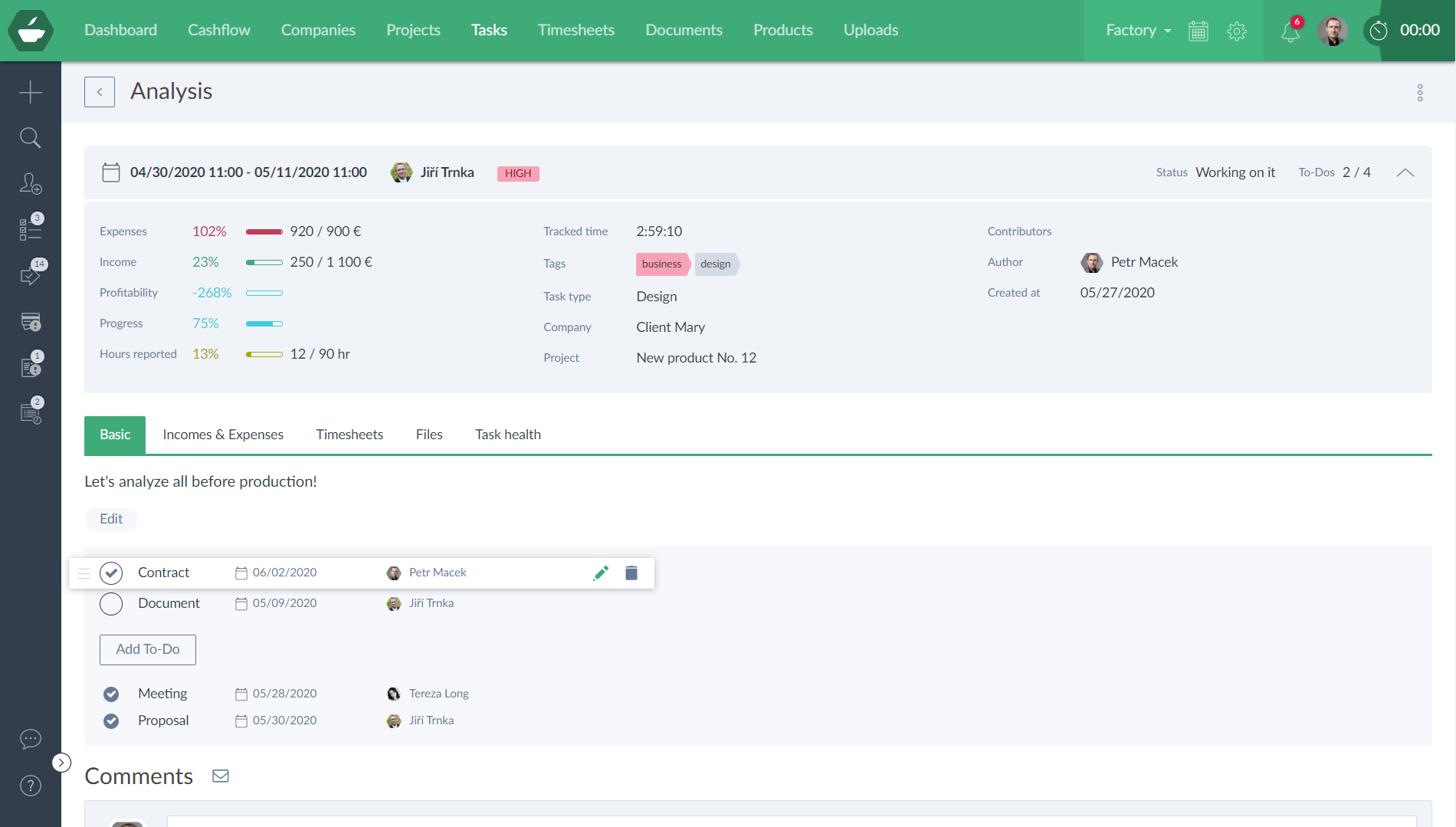1456x827 pixels.
Task: Check off the Document to-do
Action: tap(110, 603)
